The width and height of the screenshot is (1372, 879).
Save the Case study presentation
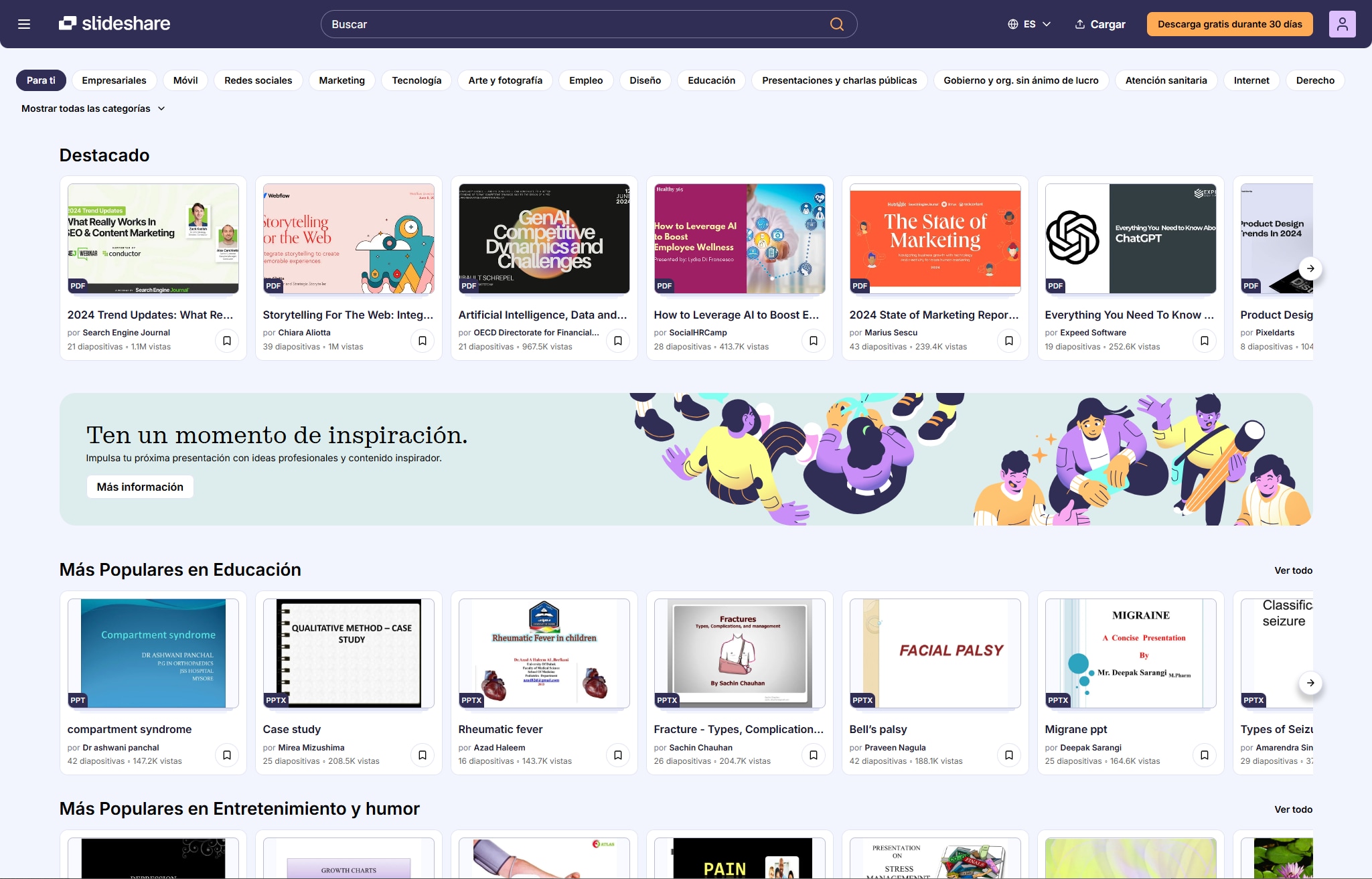(x=423, y=754)
